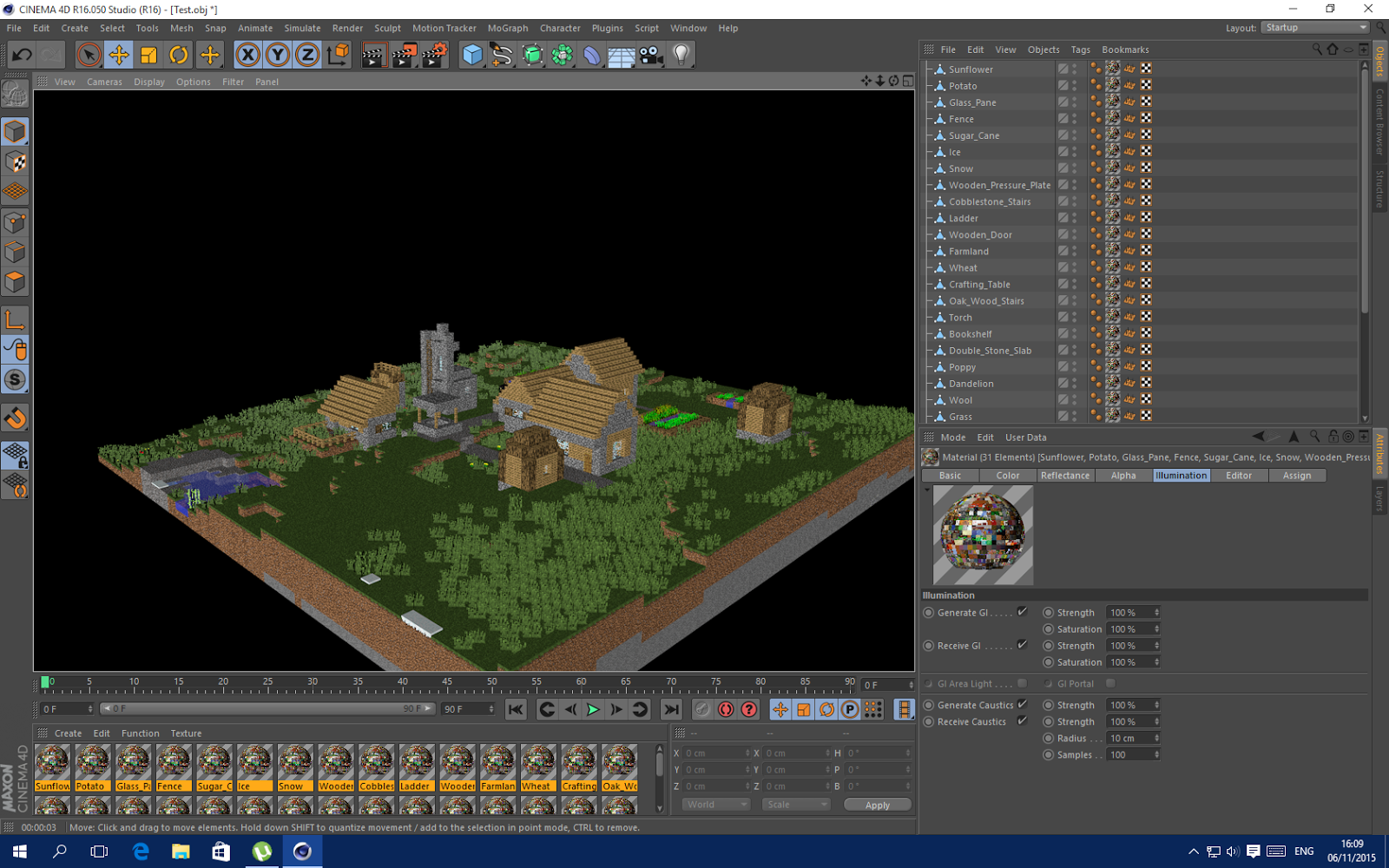Click the Enable Axis L-shaped icon
This screenshot has height=868, width=1389.
tap(15, 319)
